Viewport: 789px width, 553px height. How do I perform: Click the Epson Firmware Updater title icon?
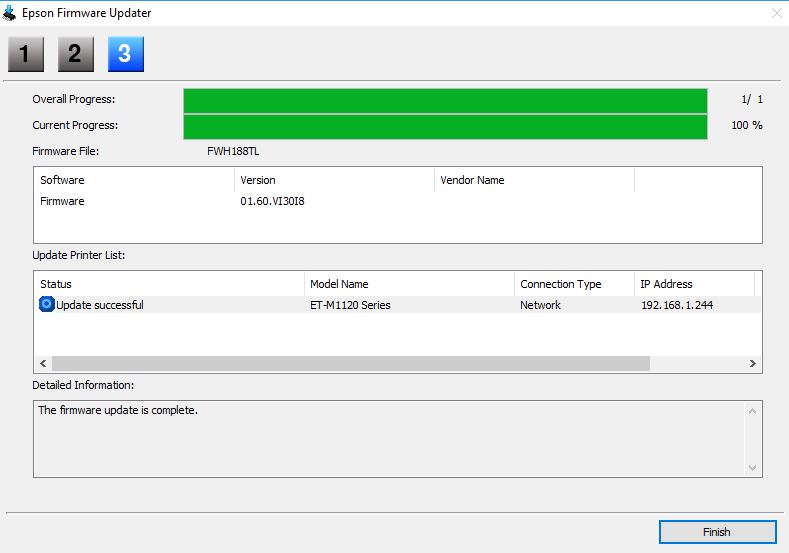coord(10,13)
